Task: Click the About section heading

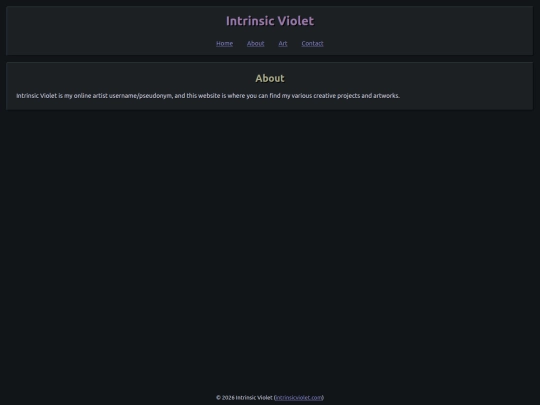Action: click(270, 78)
